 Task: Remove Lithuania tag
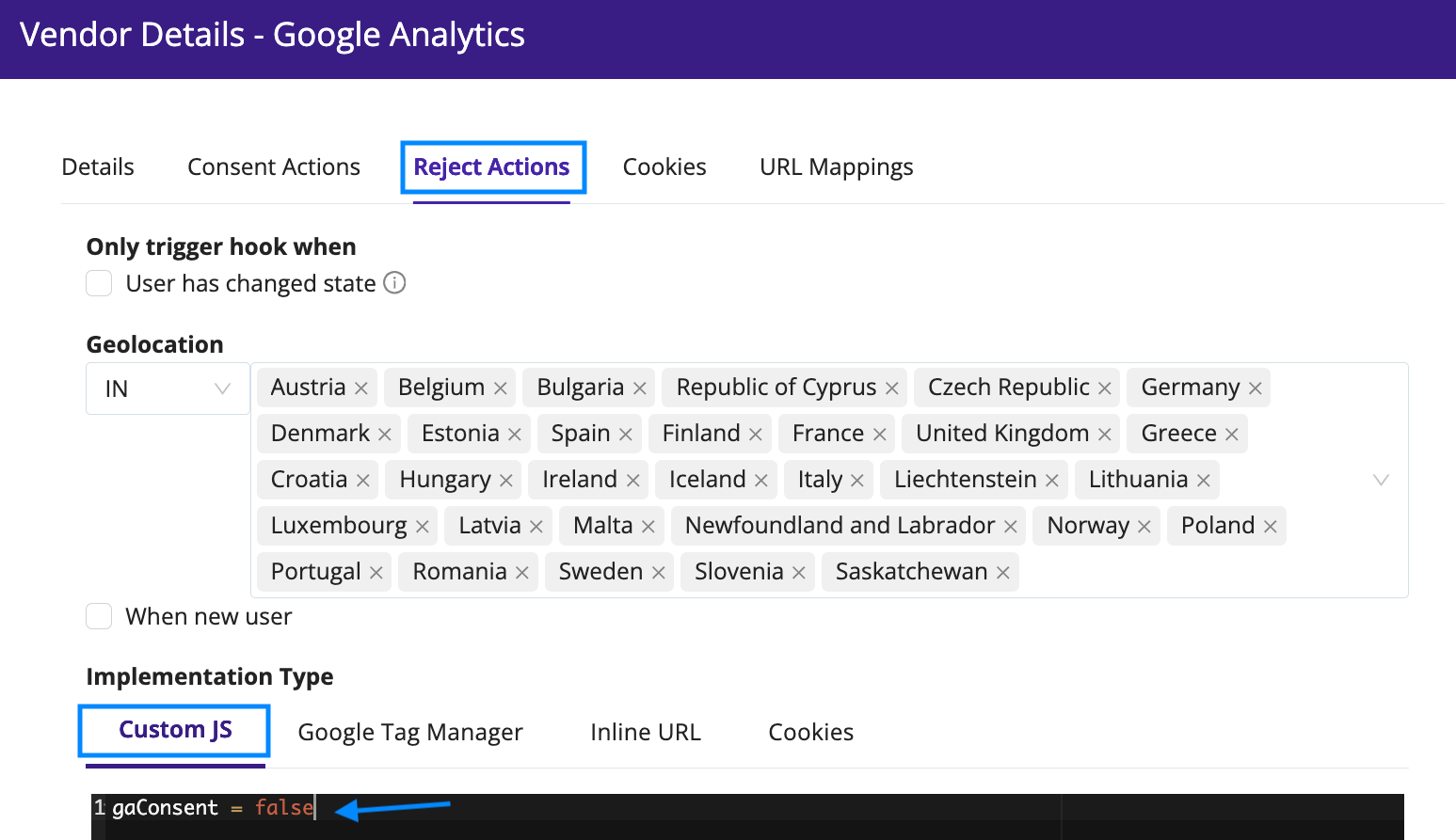pos(1204,480)
